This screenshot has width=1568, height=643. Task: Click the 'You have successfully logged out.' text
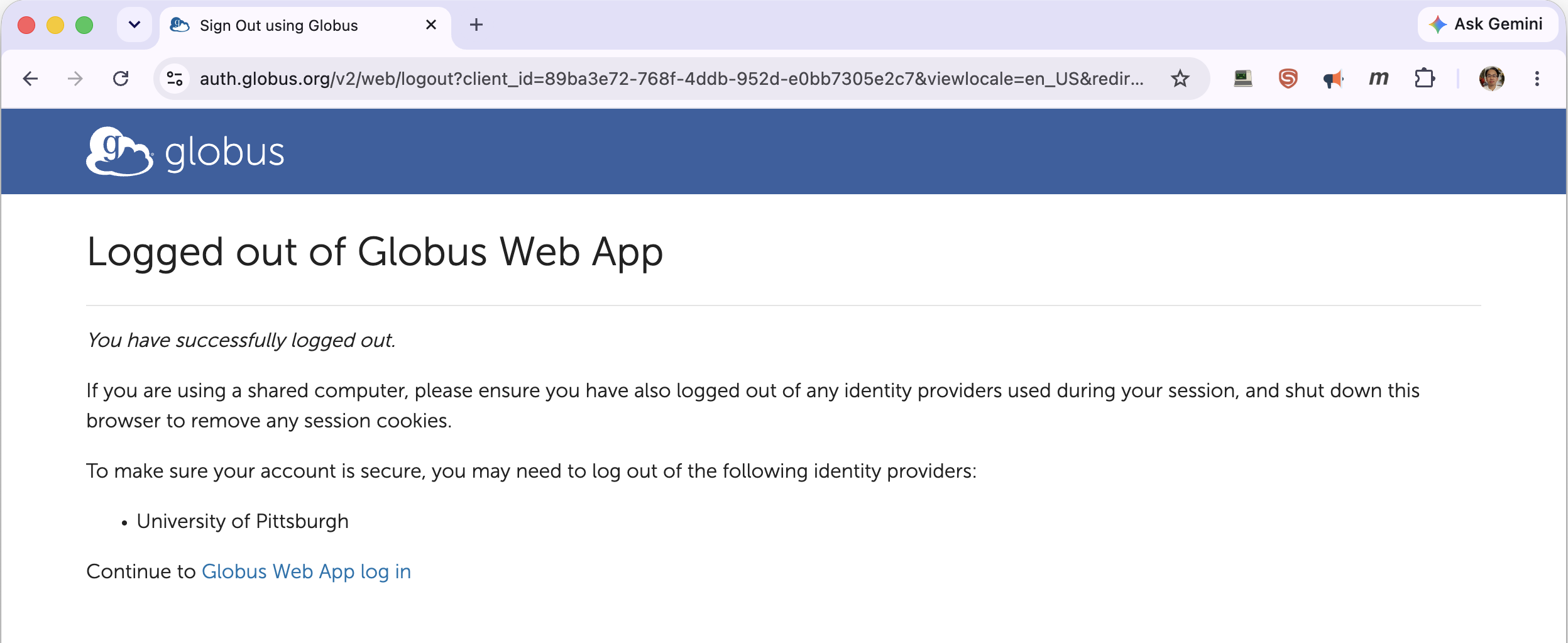tap(241, 340)
